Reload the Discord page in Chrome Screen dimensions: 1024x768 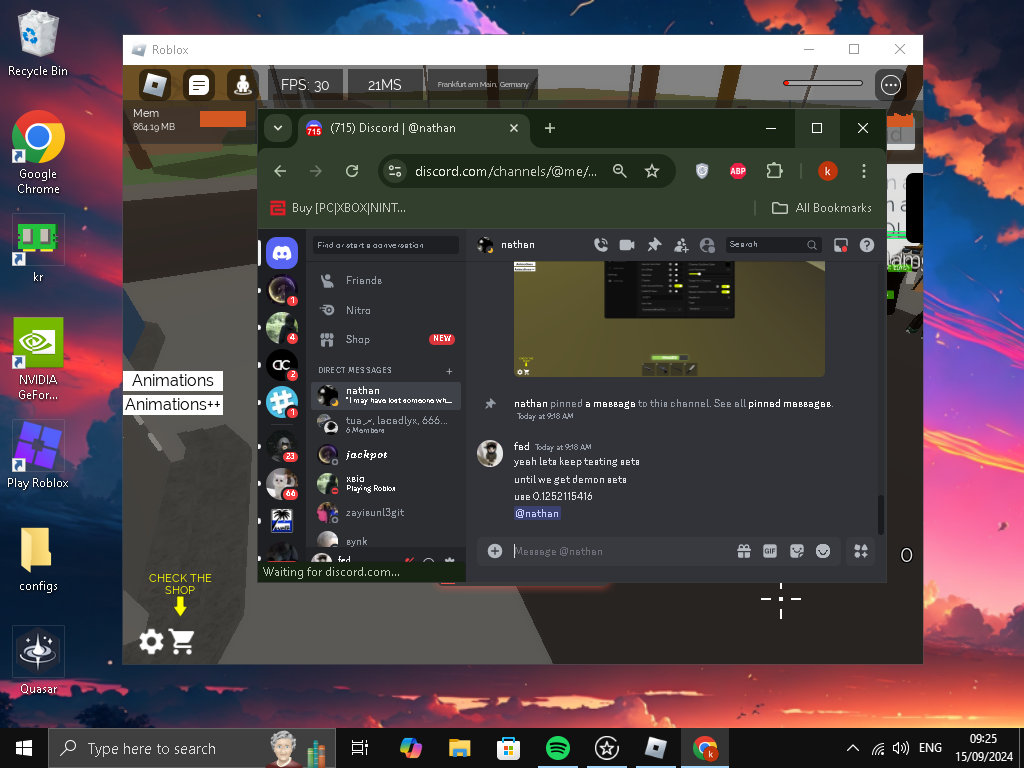tap(352, 171)
